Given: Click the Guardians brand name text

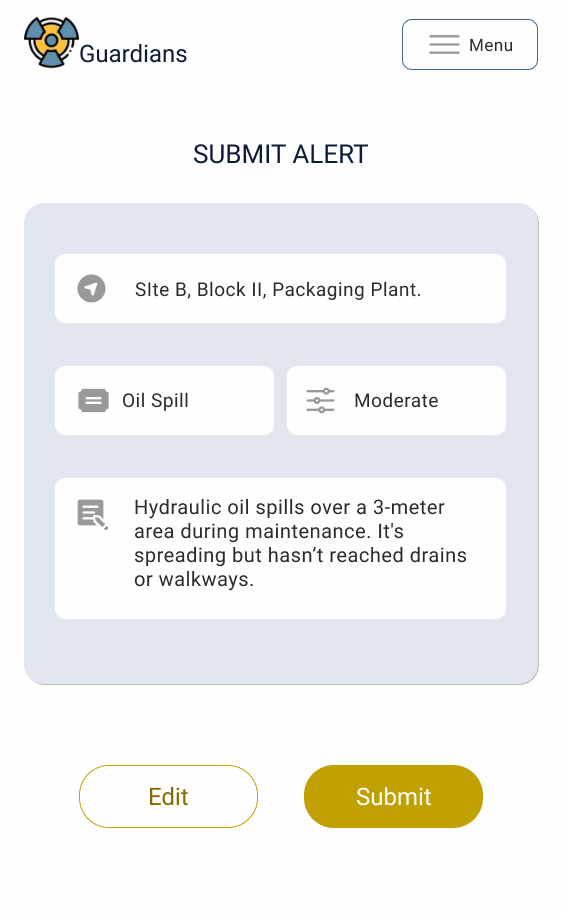Looking at the screenshot, I should (133, 54).
